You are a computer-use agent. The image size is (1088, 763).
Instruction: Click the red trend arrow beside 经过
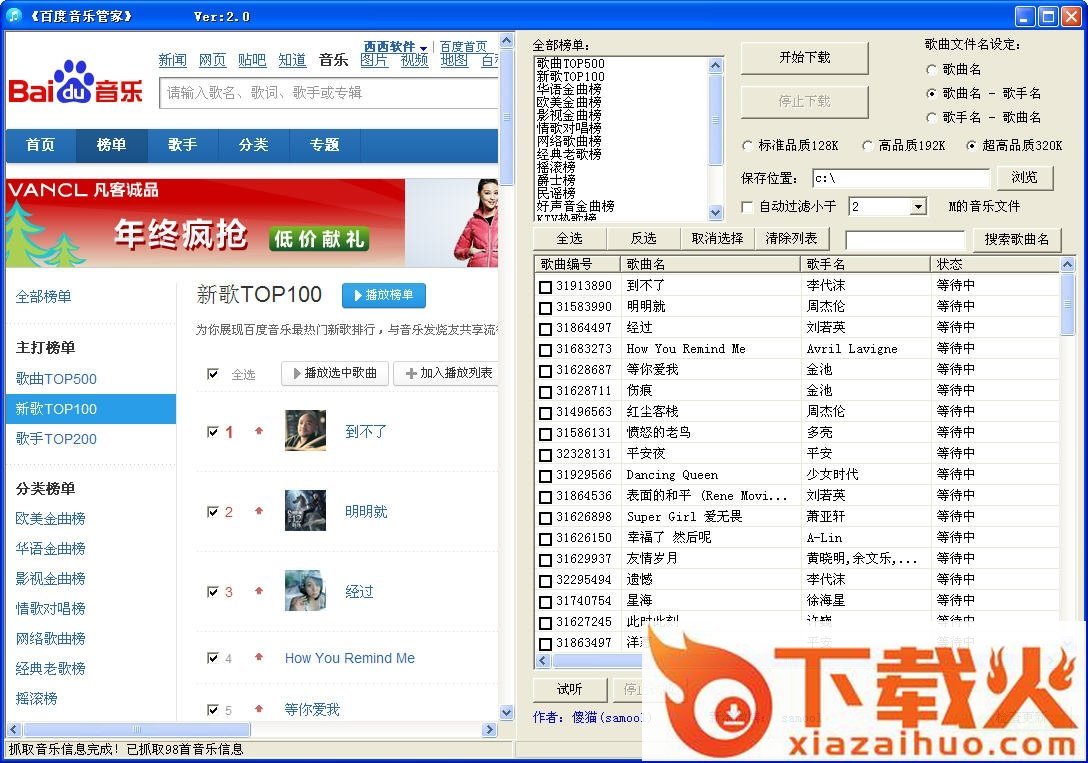coord(259,591)
